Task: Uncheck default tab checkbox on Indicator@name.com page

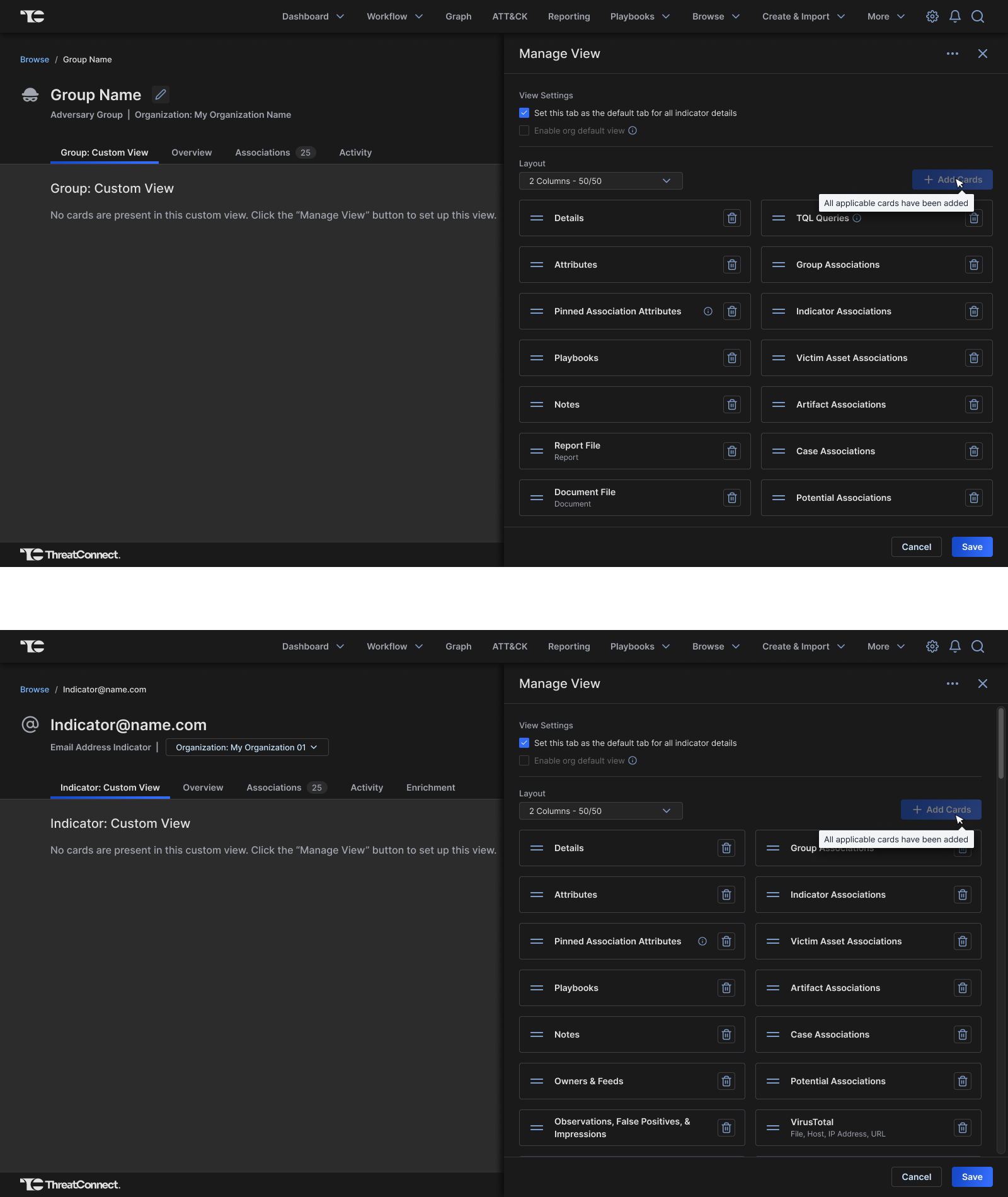Action: point(524,743)
